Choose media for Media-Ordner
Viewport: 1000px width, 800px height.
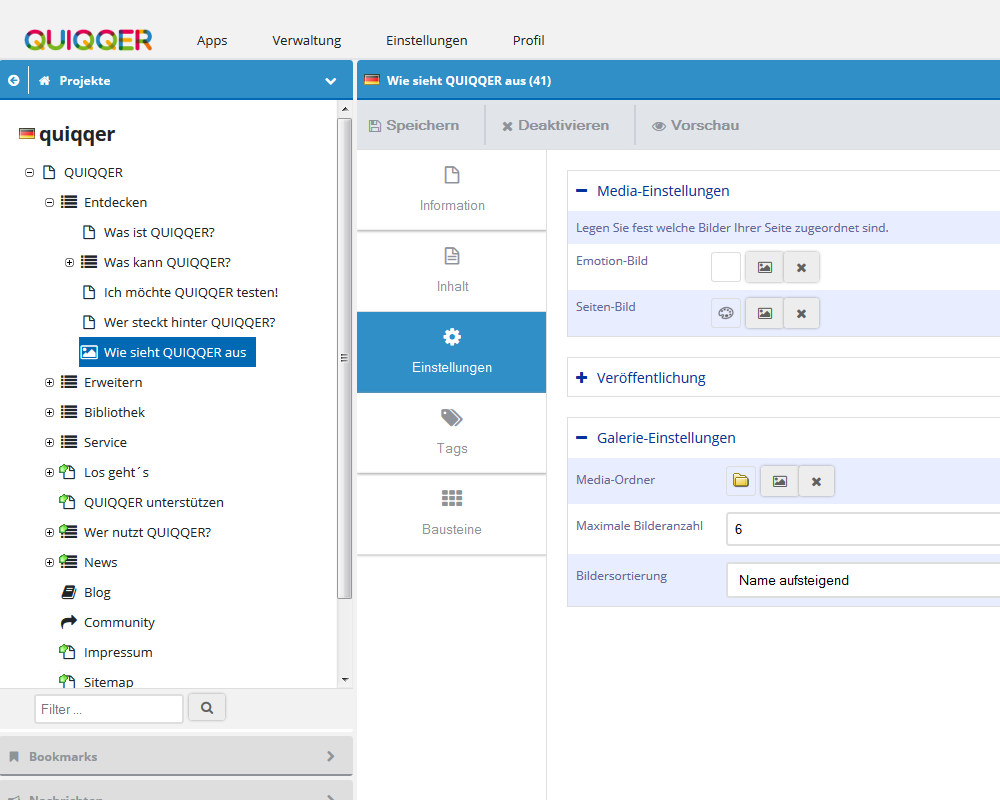coord(779,481)
